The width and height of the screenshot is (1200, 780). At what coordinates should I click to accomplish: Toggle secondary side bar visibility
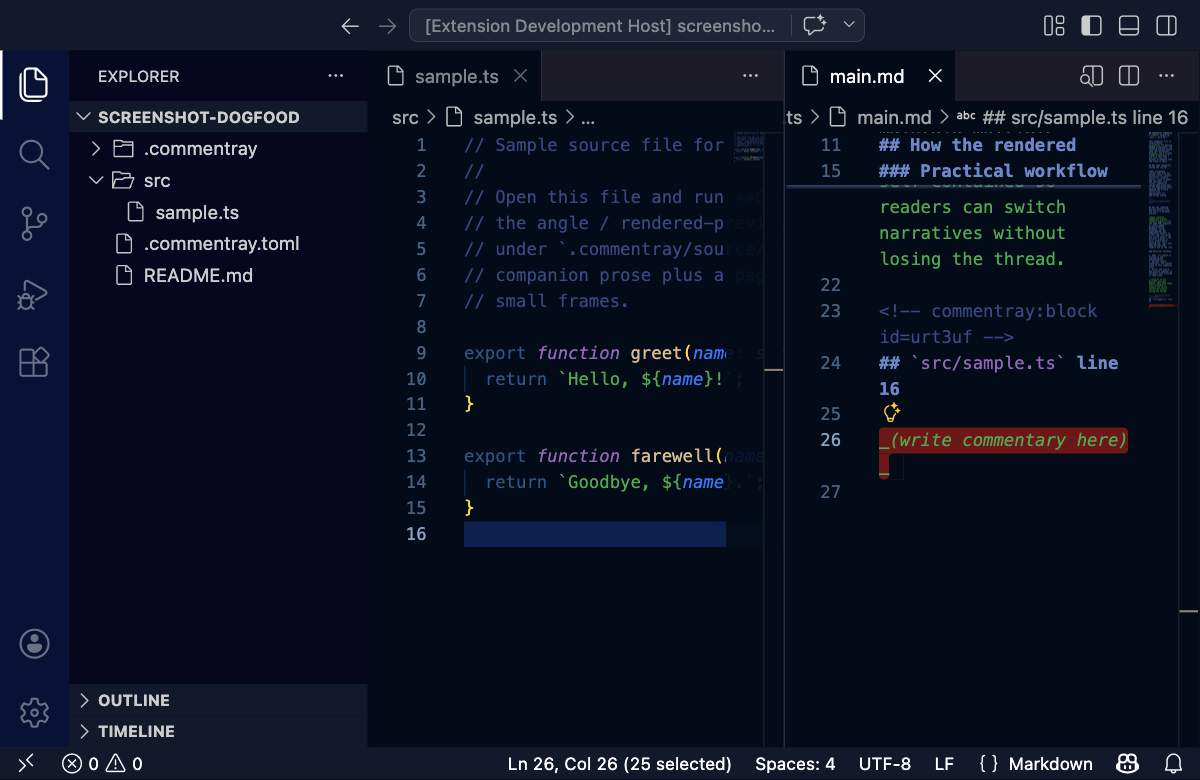pos(1166,26)
